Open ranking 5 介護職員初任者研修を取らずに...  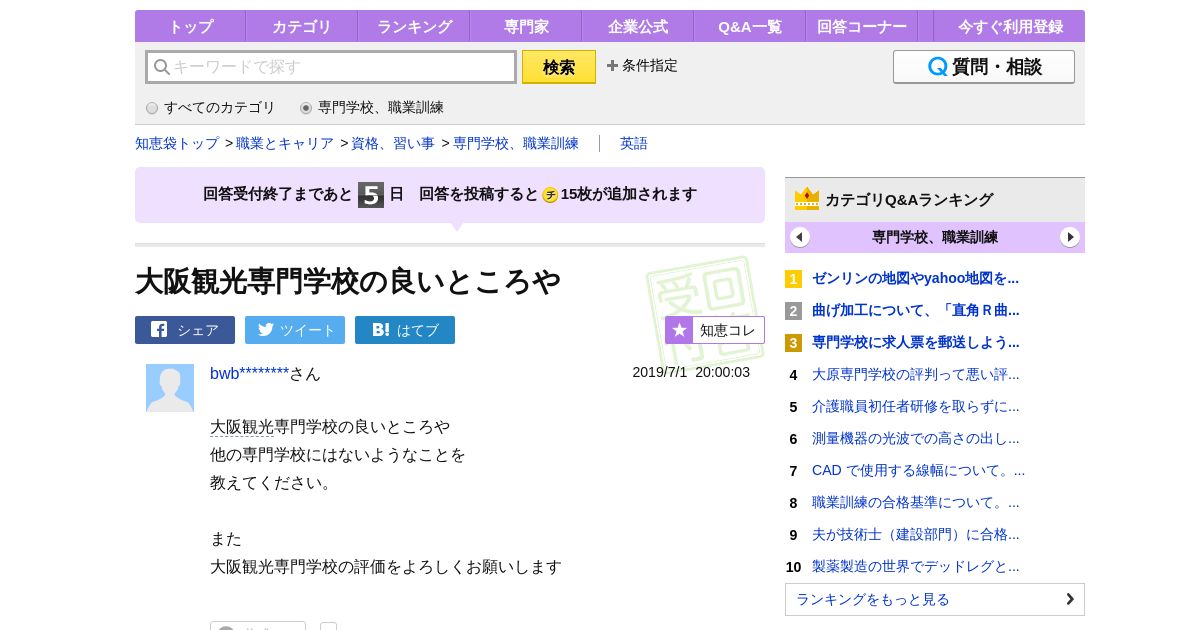pyautogui.click(x=915, y=406)
